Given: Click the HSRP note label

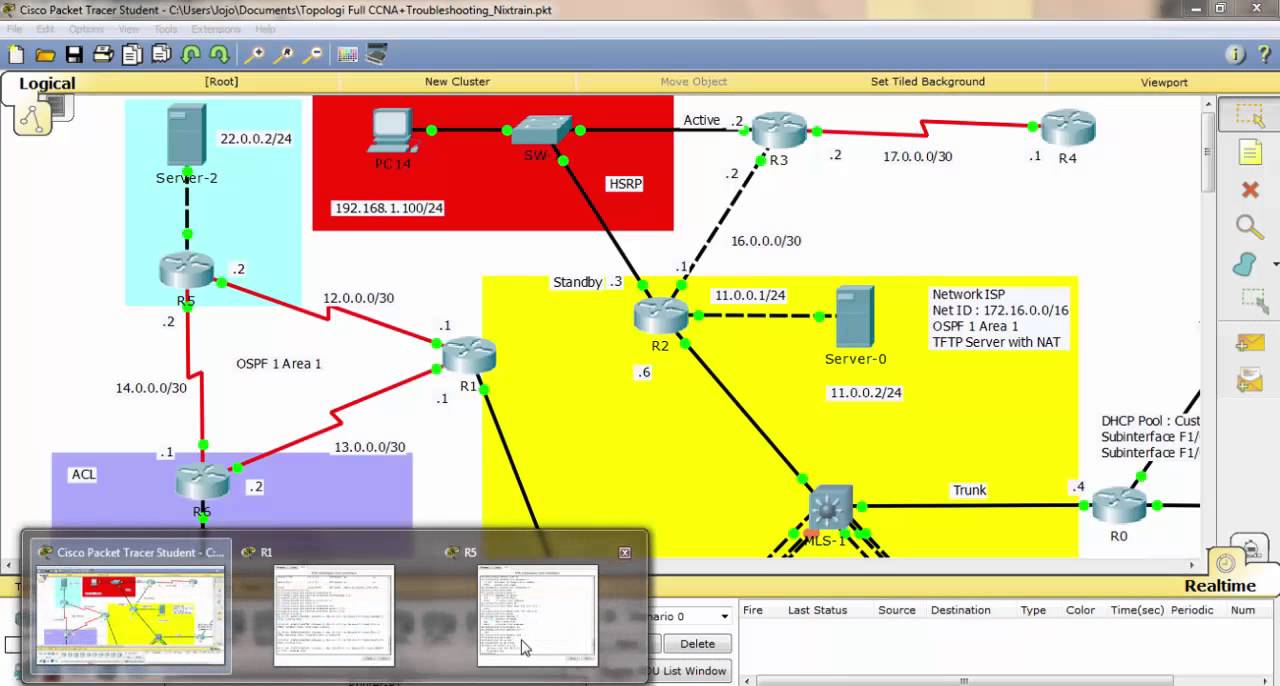Looking at the screenshot, I should (625, 184).
